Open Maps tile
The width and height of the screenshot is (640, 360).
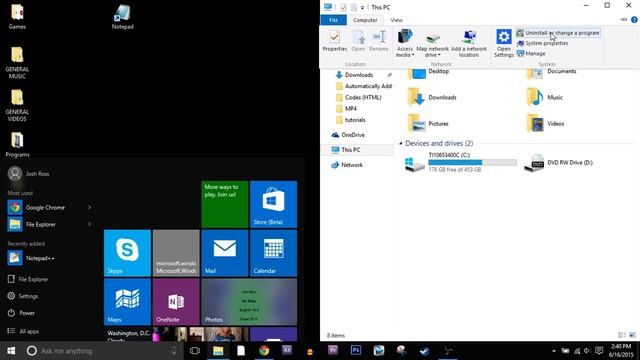click(127, 302)
